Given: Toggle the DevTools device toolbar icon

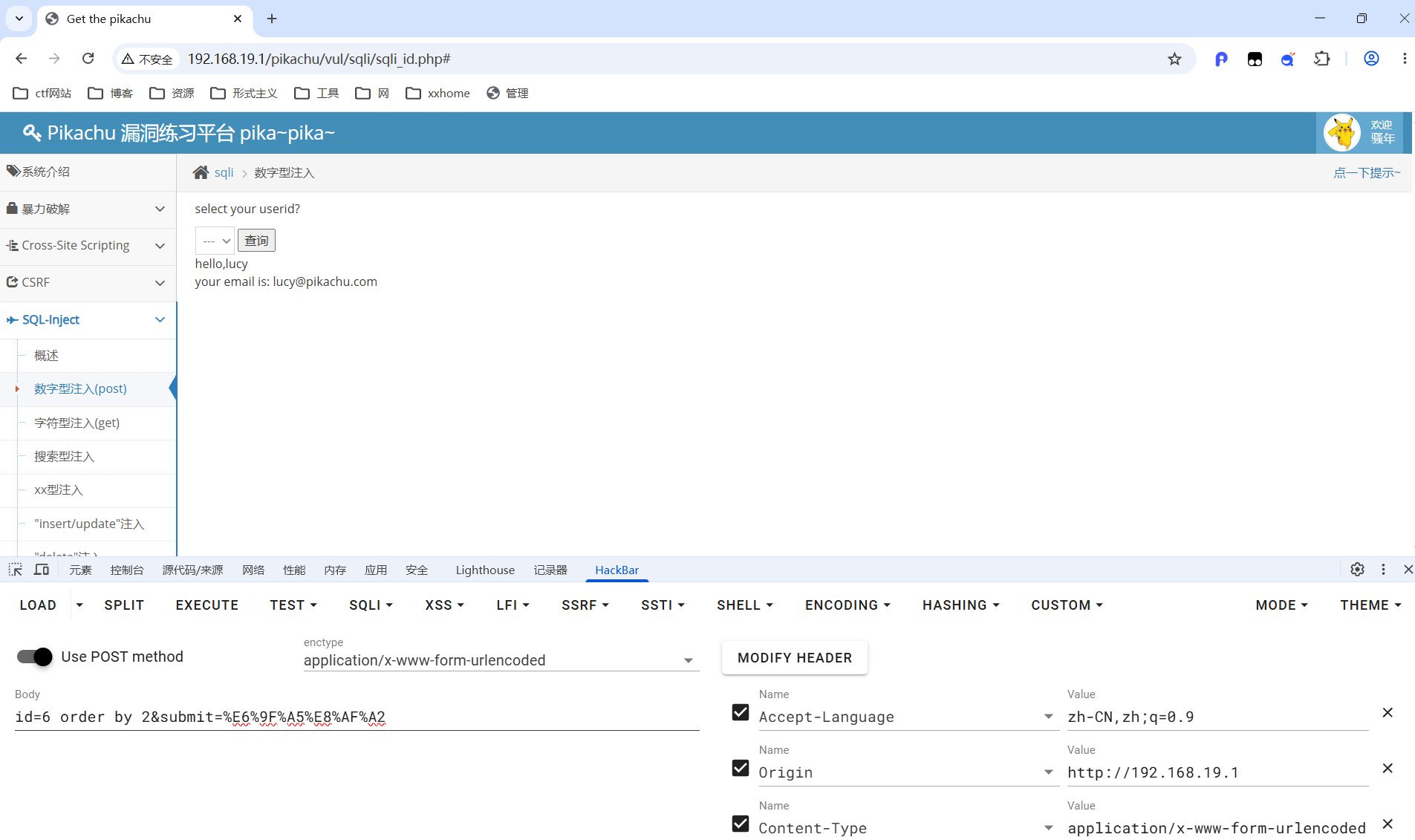Looking at the screenshot, I should point(42,570).
